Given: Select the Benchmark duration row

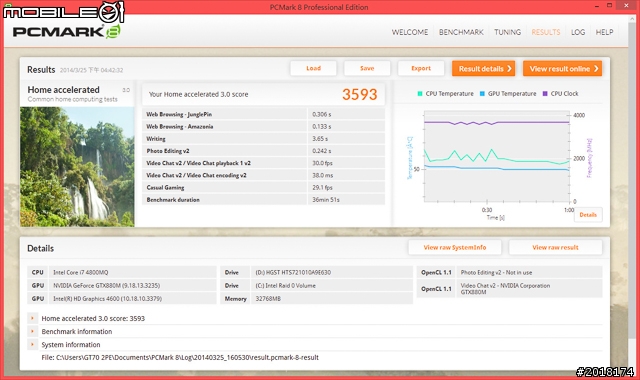Looking at the screenshot, I should click(263, 200).
